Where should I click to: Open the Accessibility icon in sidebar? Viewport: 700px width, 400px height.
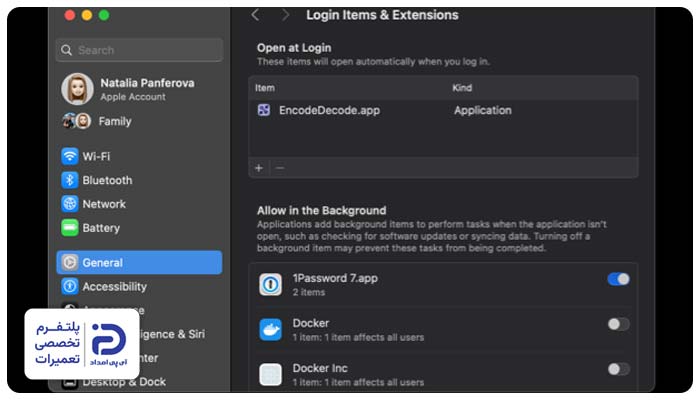point(70,286)
